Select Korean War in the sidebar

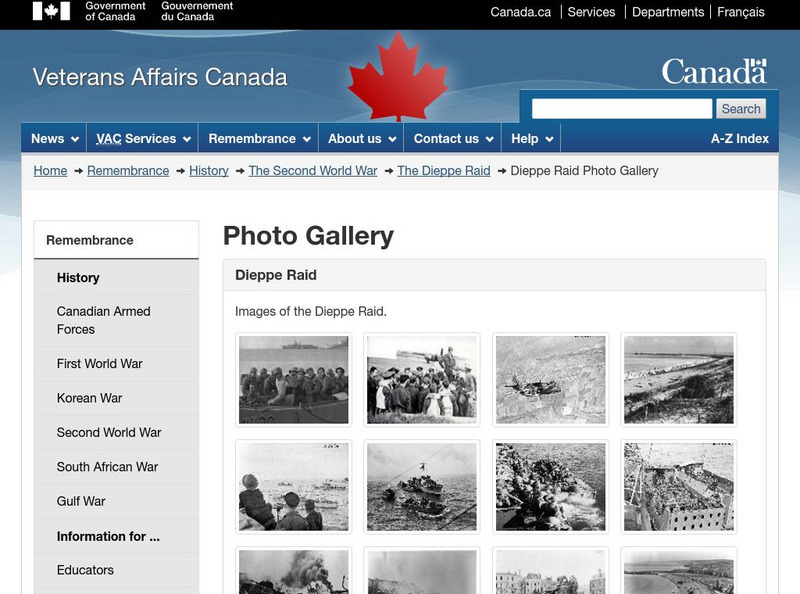pyautogui.click(x=89, y=398)
